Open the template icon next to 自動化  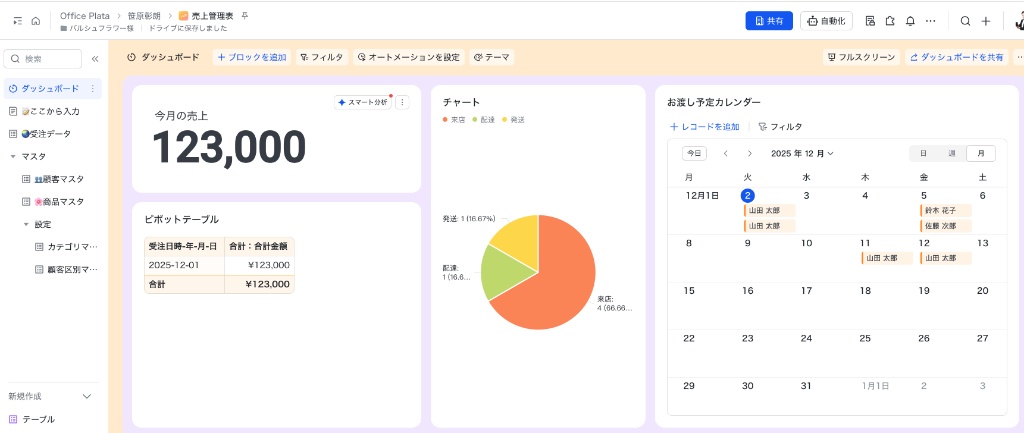click(870, 21)
